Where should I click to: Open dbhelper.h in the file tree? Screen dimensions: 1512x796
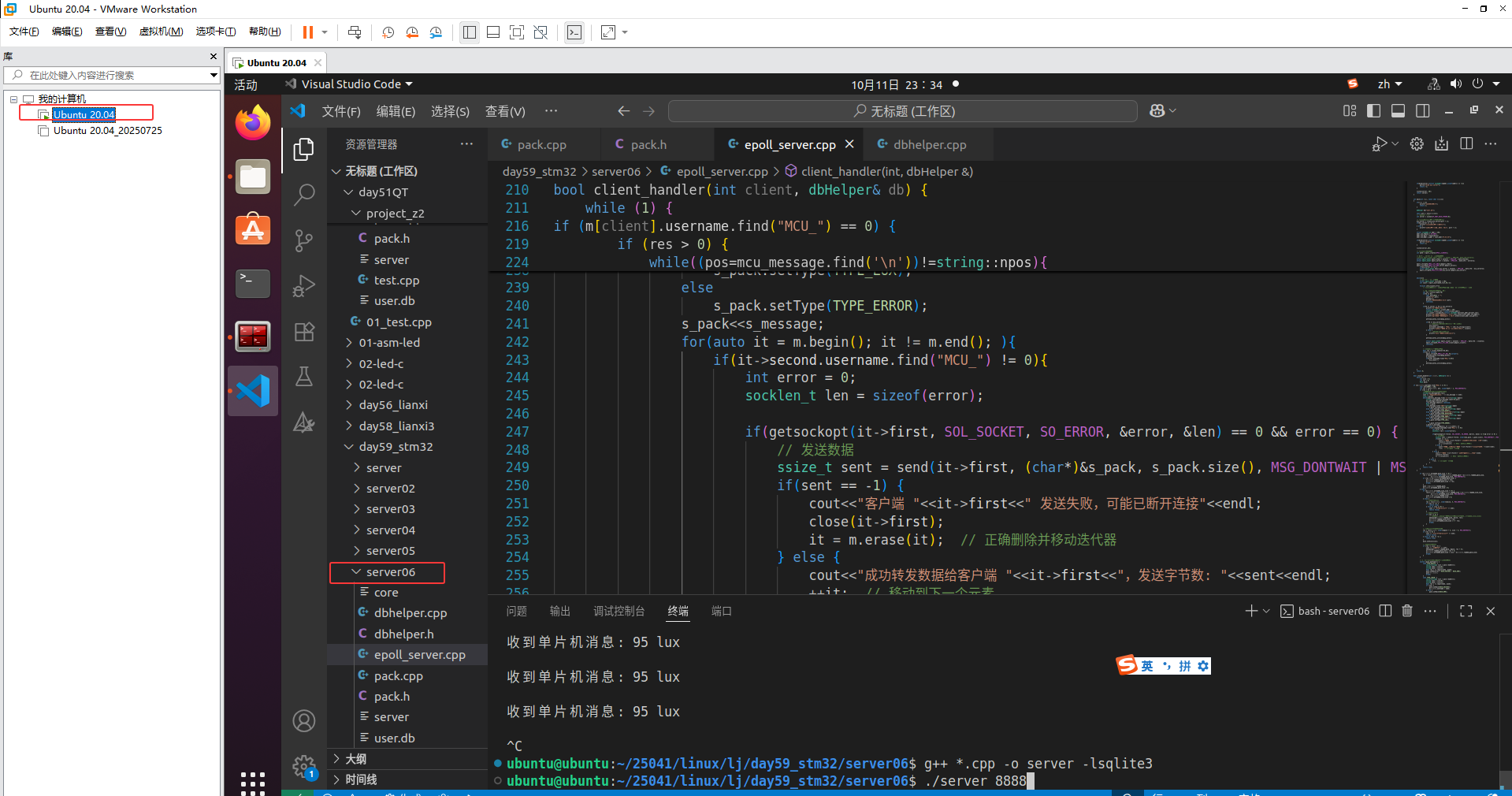403,634
